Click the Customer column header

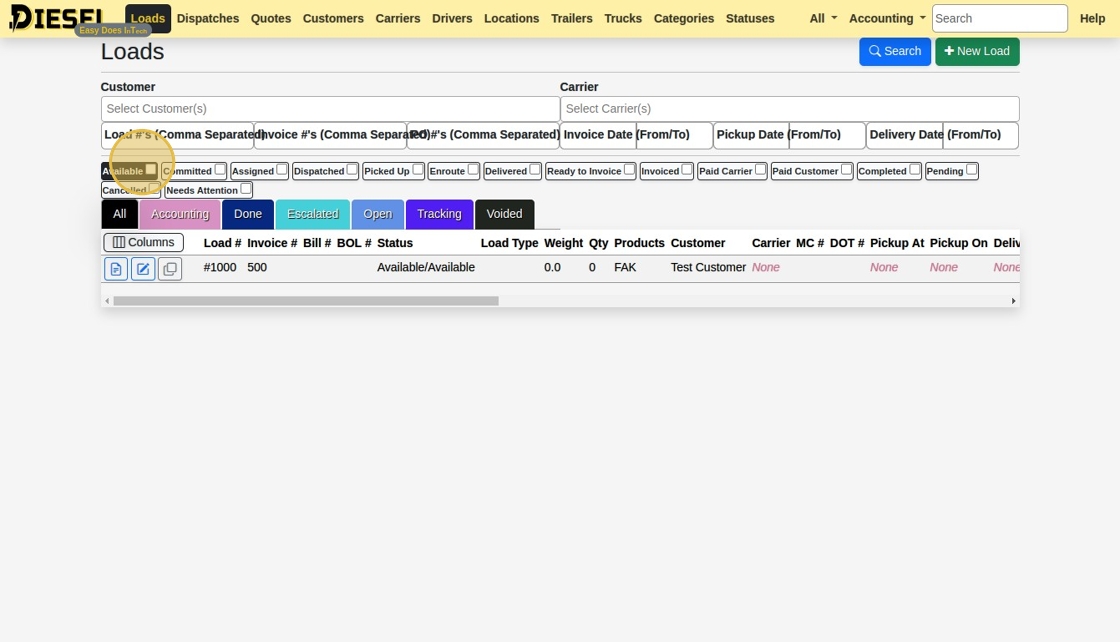pyautogui.click(x=698, y=243)
